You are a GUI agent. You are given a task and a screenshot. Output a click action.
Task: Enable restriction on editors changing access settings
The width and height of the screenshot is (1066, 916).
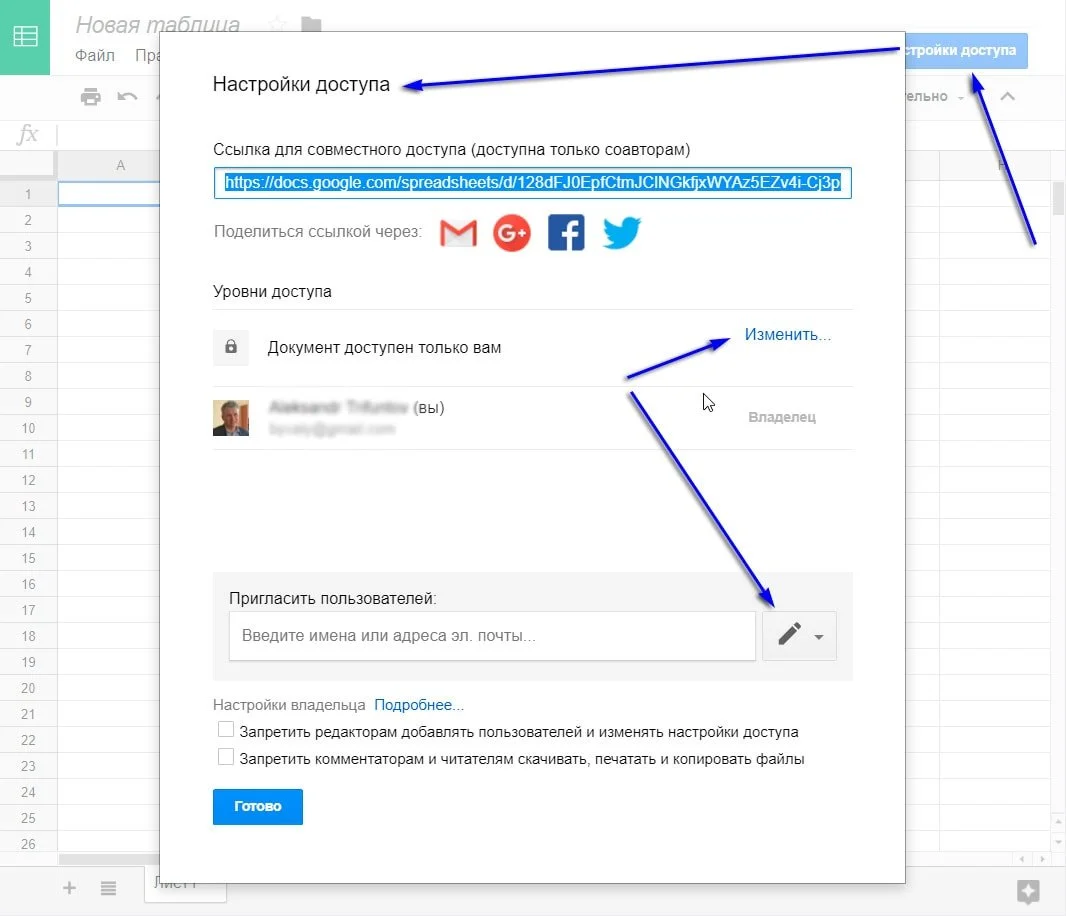[226, 729]
